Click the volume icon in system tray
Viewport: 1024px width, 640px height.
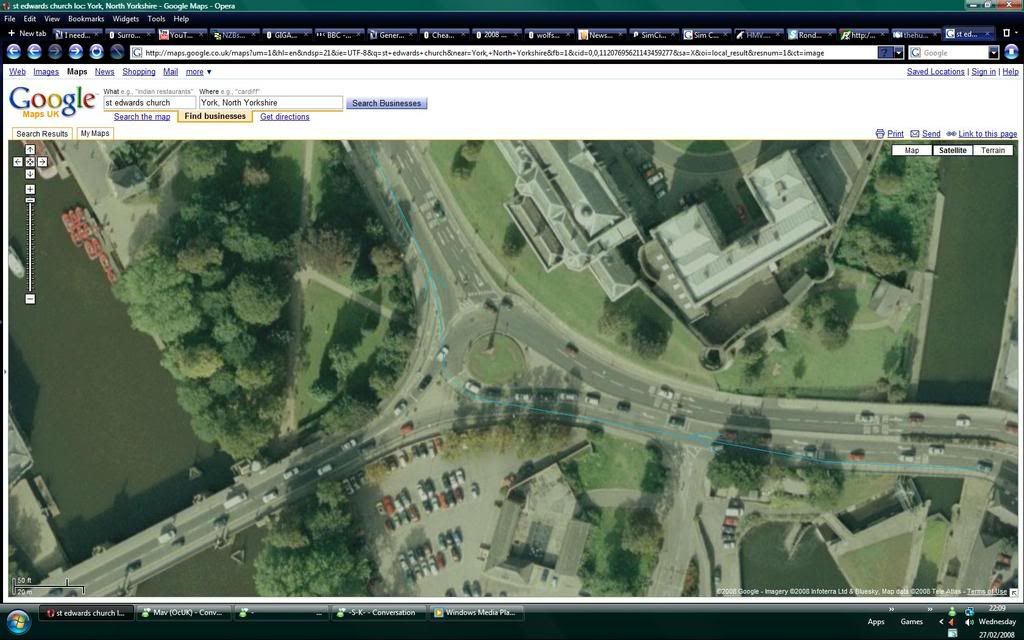[969, 622]
